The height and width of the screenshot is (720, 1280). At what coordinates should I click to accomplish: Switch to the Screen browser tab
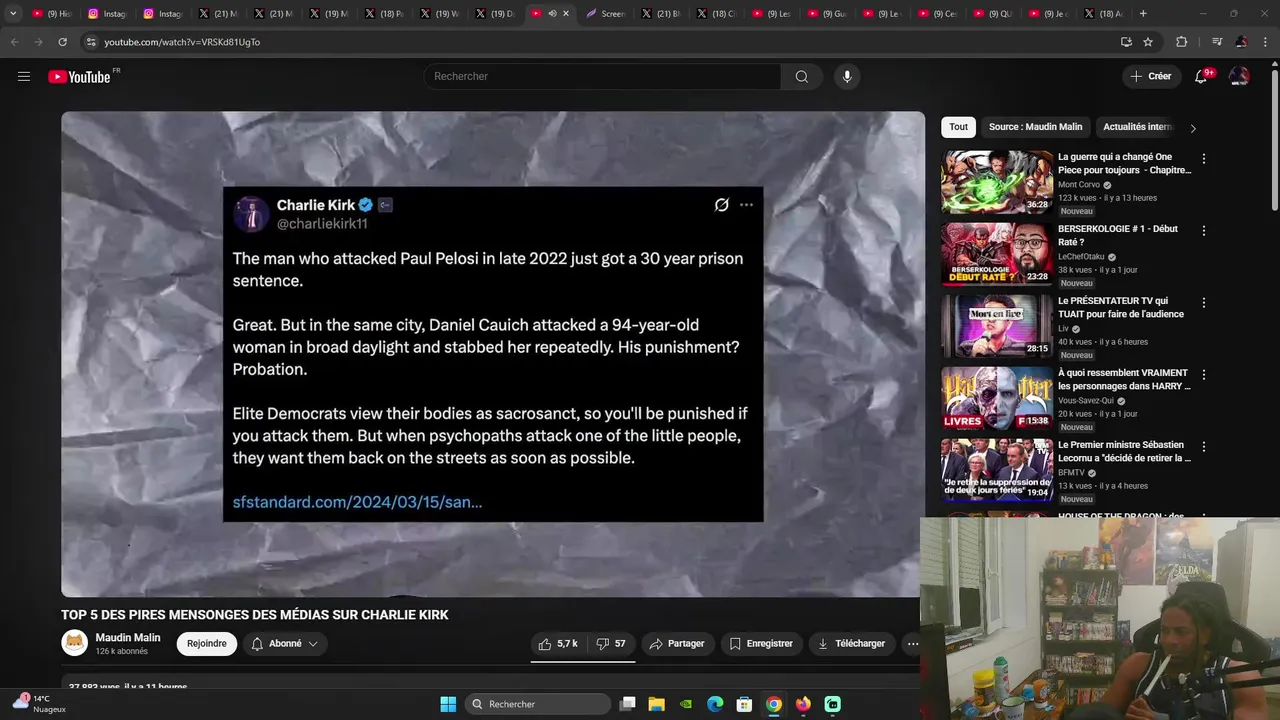point(606,14)
